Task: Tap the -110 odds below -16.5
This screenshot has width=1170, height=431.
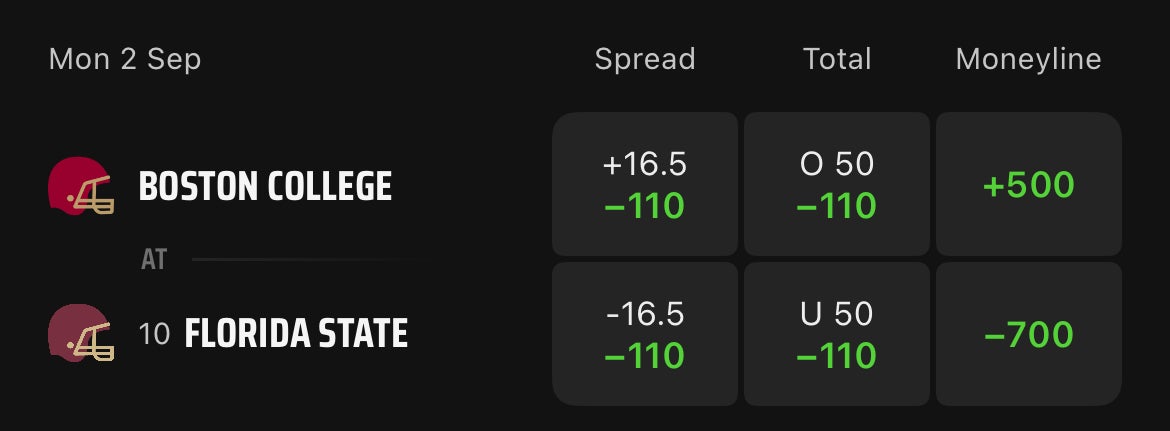Action: coord(645,356)
